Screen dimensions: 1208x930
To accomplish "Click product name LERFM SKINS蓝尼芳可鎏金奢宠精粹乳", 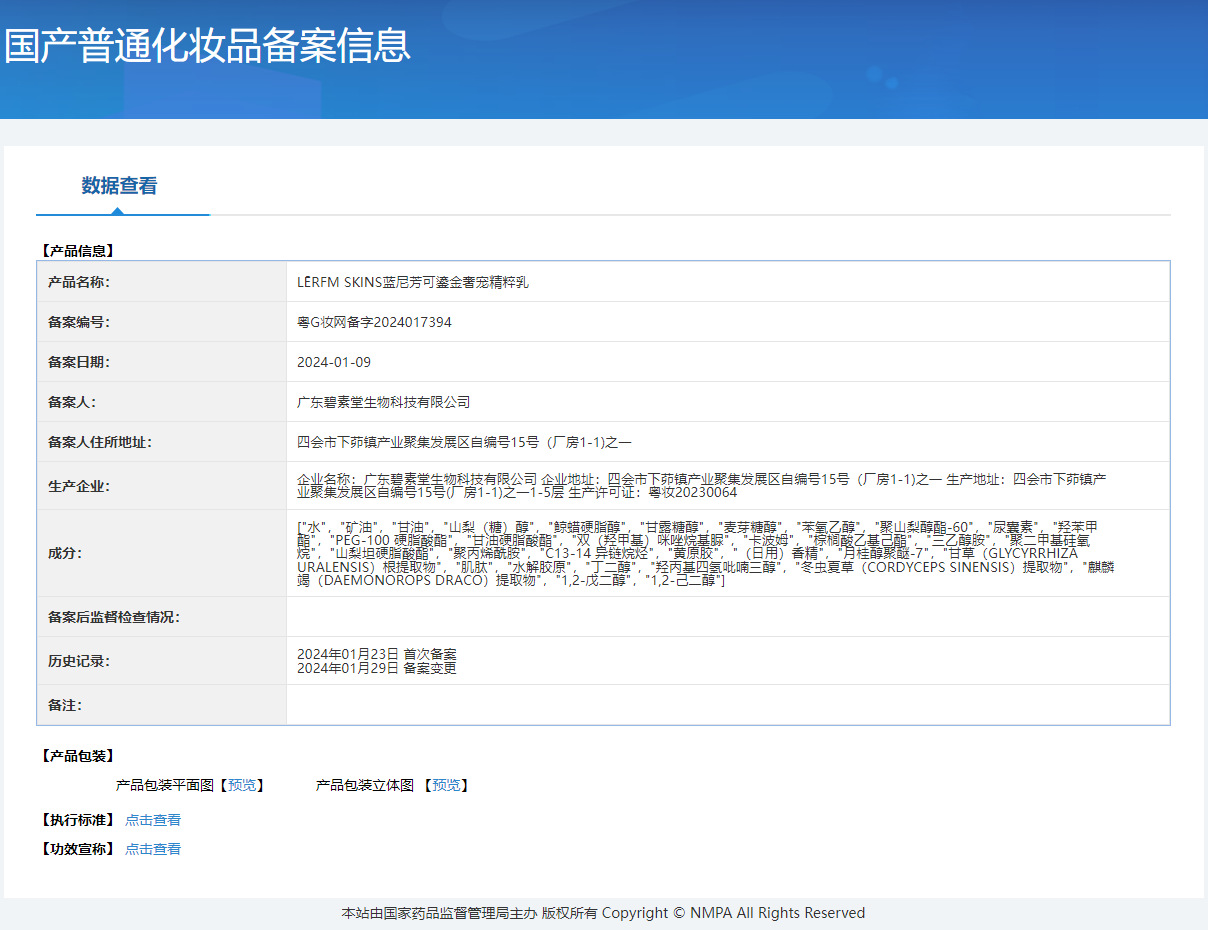I will (413, 282).
